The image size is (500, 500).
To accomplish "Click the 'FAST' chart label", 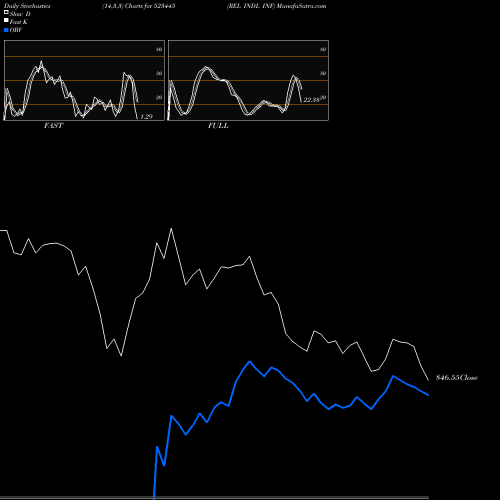I will point(53,126).
